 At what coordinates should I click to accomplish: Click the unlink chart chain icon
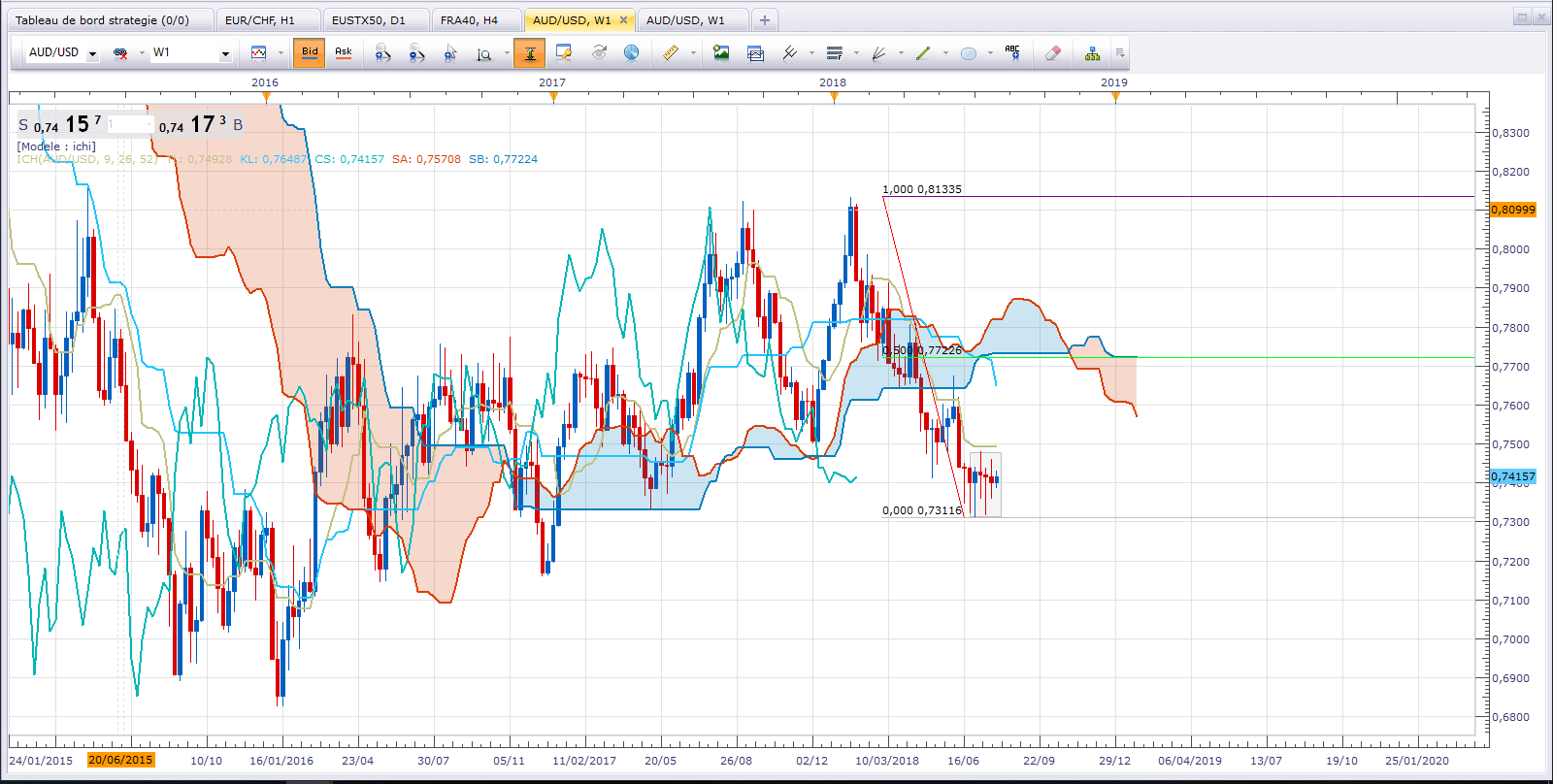(x=120, y=53)
